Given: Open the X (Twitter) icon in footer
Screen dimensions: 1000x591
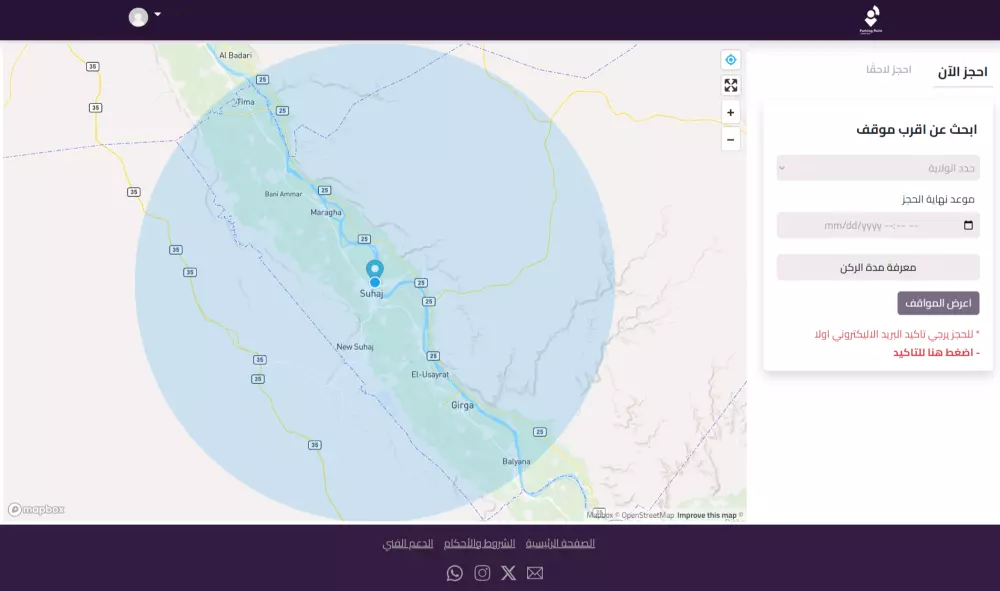Looking at the screenshot, I should click(x=508, y=573).
